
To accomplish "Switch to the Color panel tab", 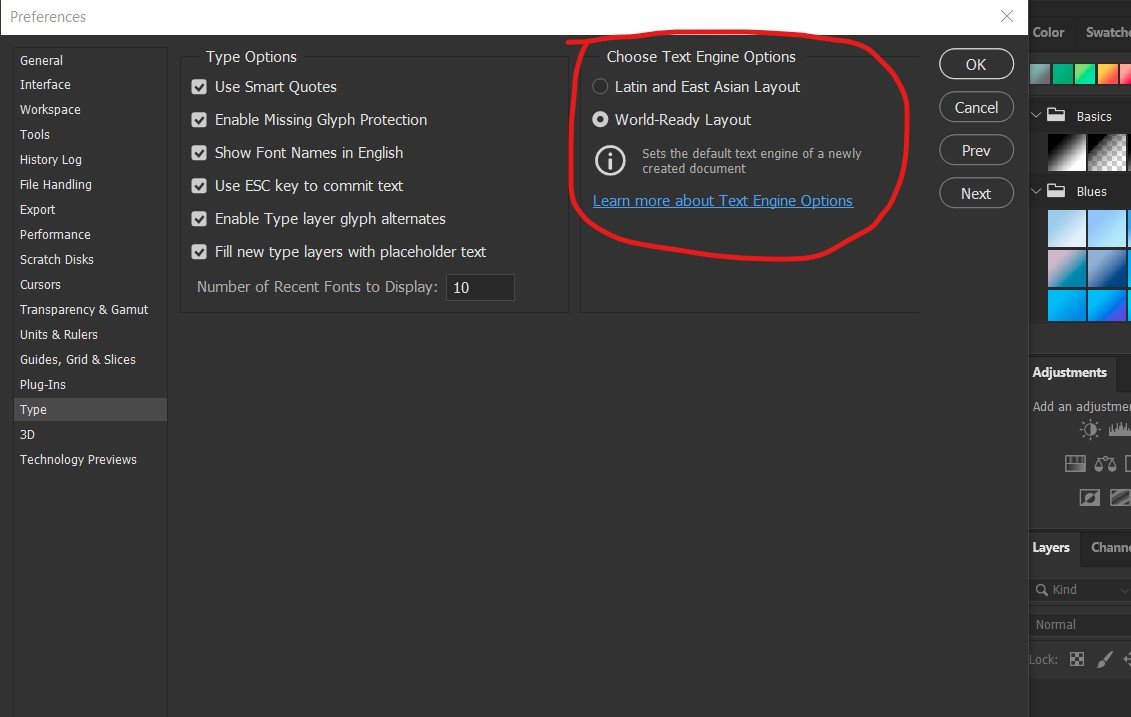I will pyautogui.click(x=1048, y=32).
